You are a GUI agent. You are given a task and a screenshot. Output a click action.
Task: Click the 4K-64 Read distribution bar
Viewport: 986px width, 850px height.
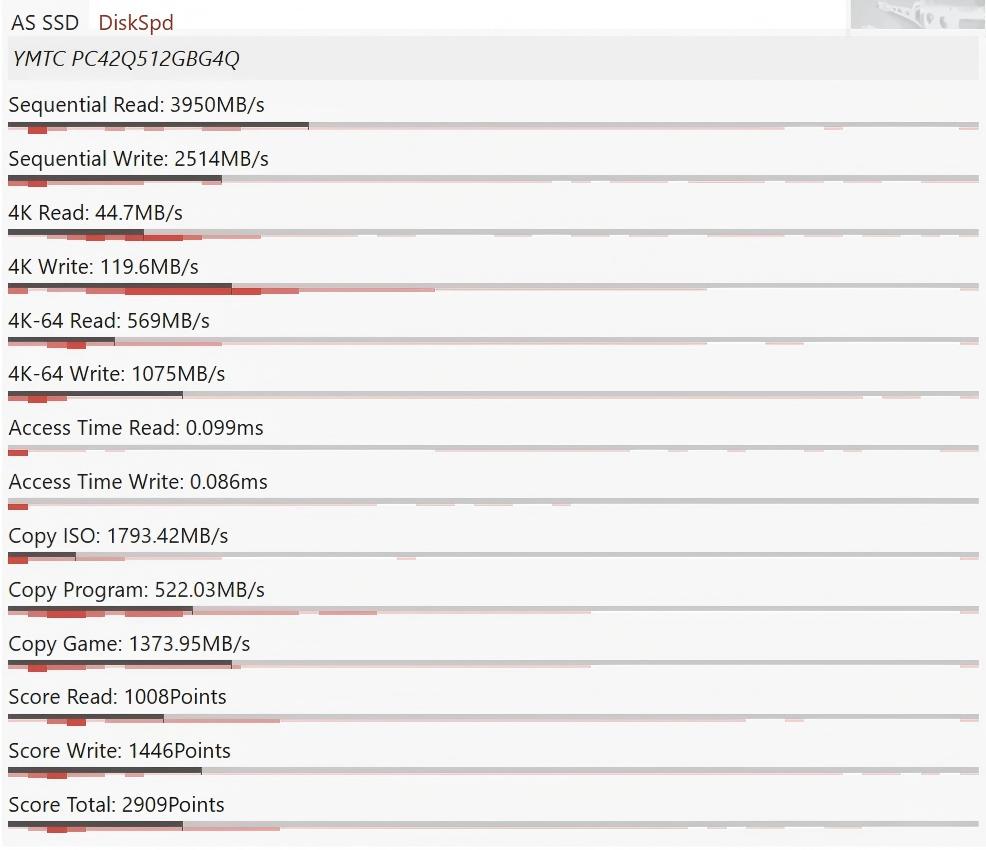[x=493, y=342]
